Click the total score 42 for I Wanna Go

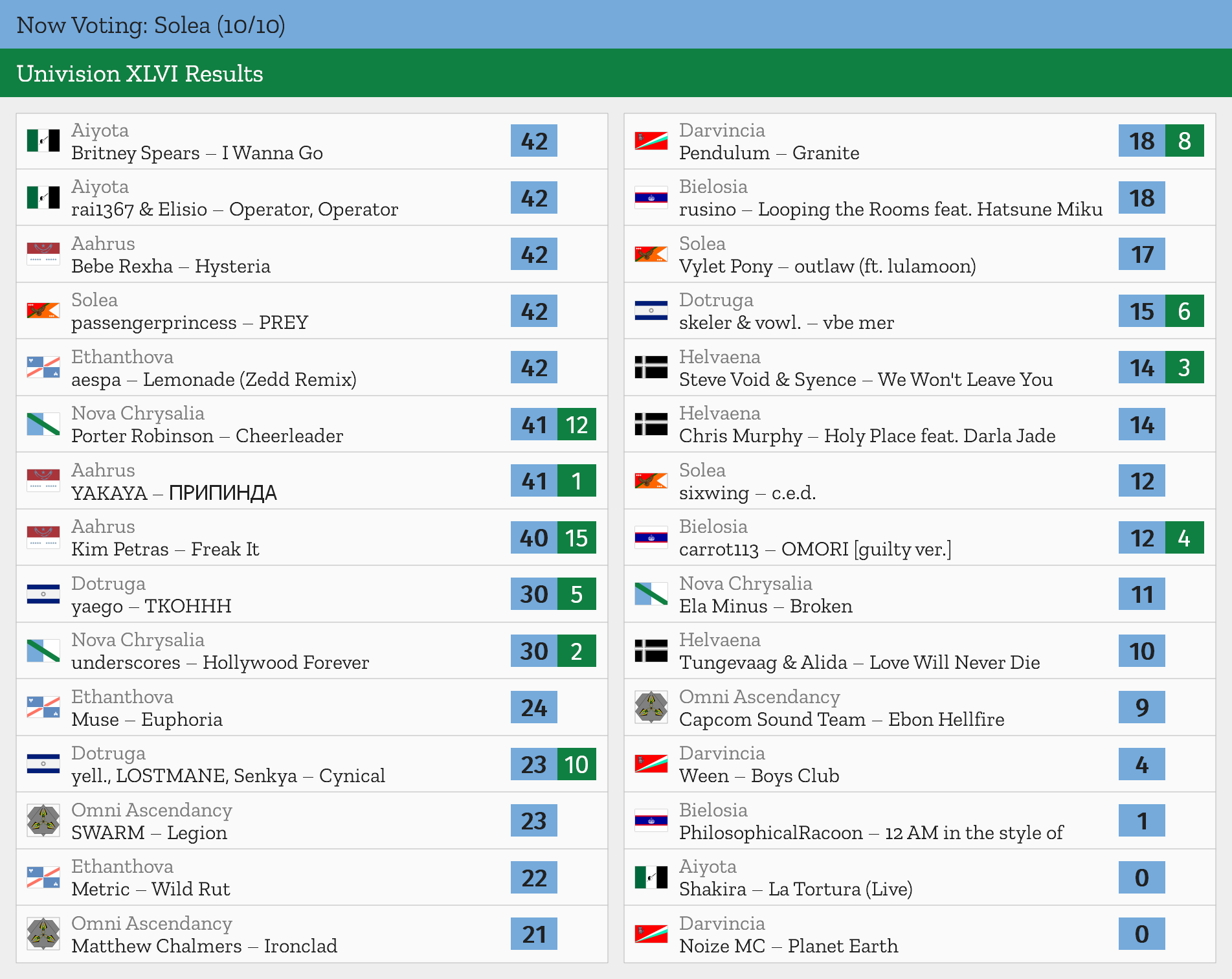tap(534, 141)
